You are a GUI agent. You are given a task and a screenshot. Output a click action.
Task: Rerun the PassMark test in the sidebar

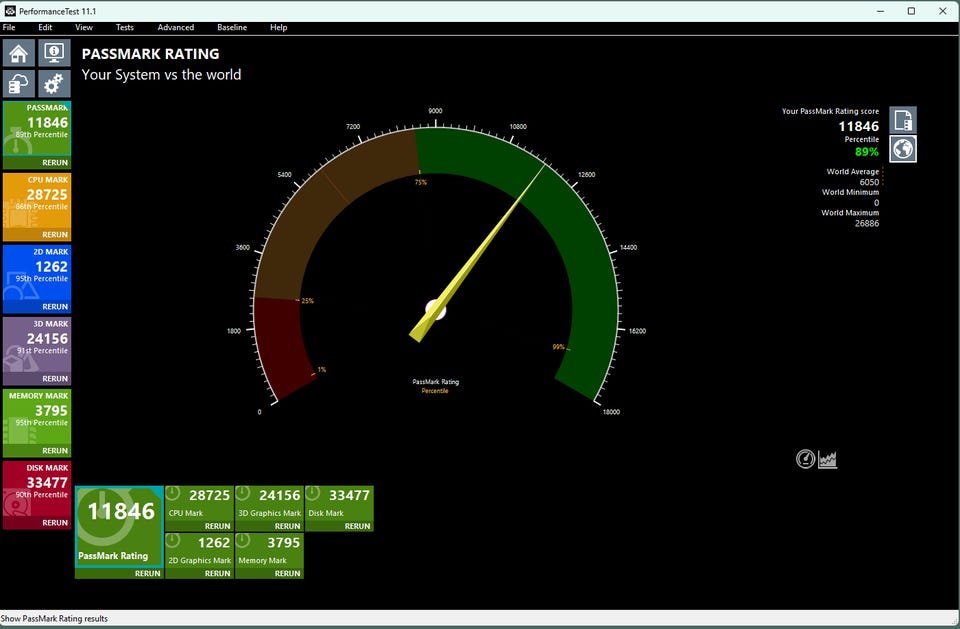point(55,163)
